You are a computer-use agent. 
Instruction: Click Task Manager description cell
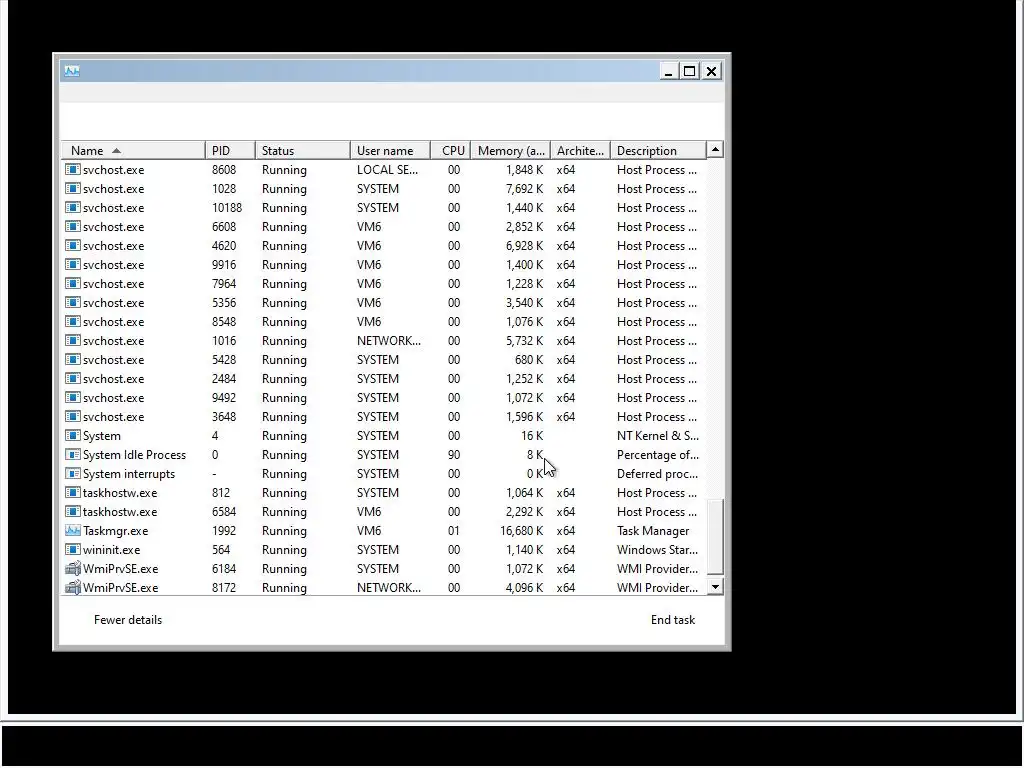(x=653, y=531)
